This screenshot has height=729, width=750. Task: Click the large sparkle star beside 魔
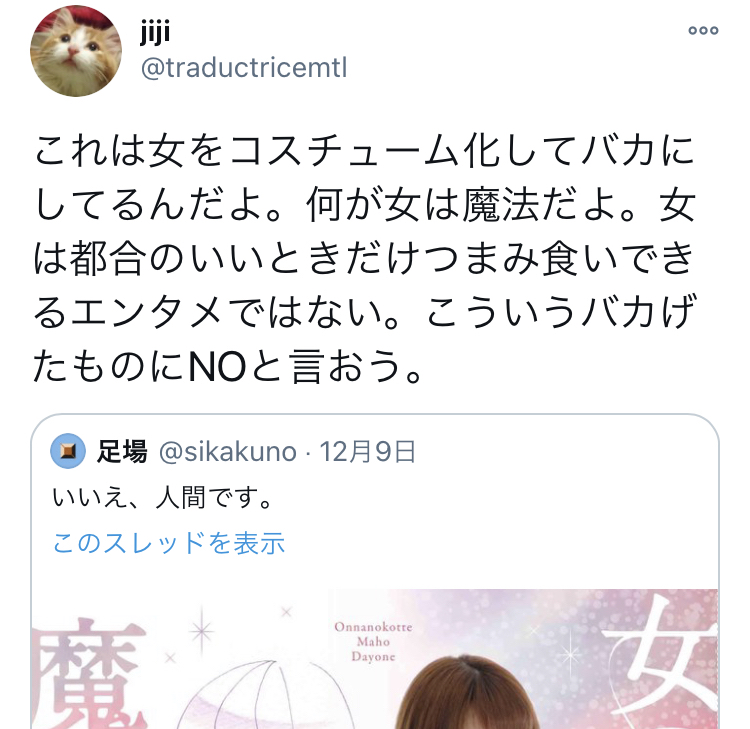(202, 631)
